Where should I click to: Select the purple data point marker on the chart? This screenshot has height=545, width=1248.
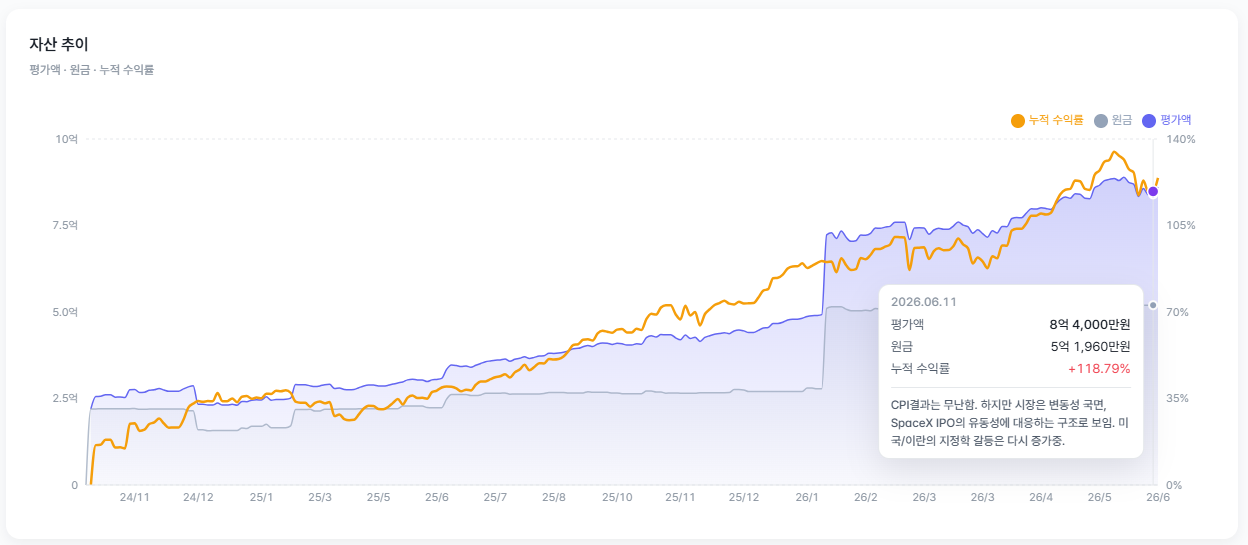coord(1153,191)
